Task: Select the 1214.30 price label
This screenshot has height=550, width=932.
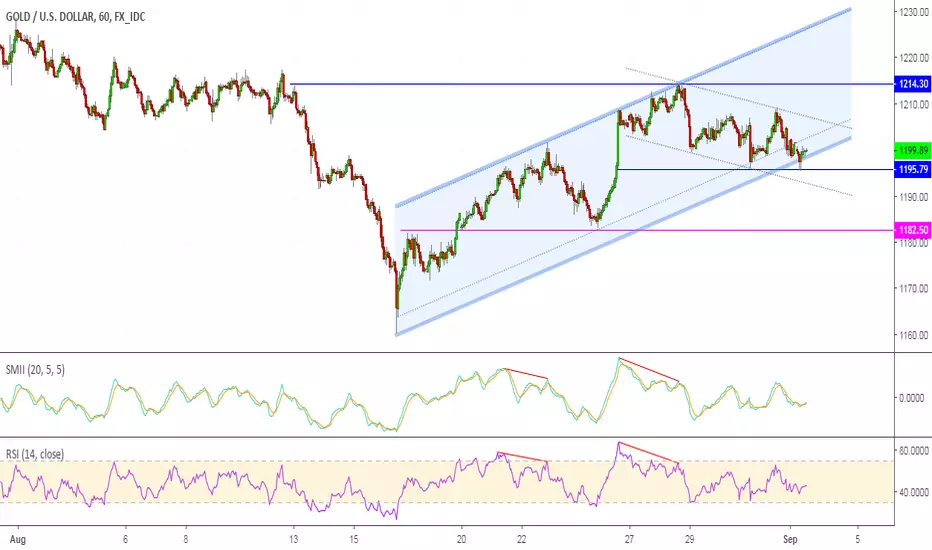Action: tap(912, 84)
